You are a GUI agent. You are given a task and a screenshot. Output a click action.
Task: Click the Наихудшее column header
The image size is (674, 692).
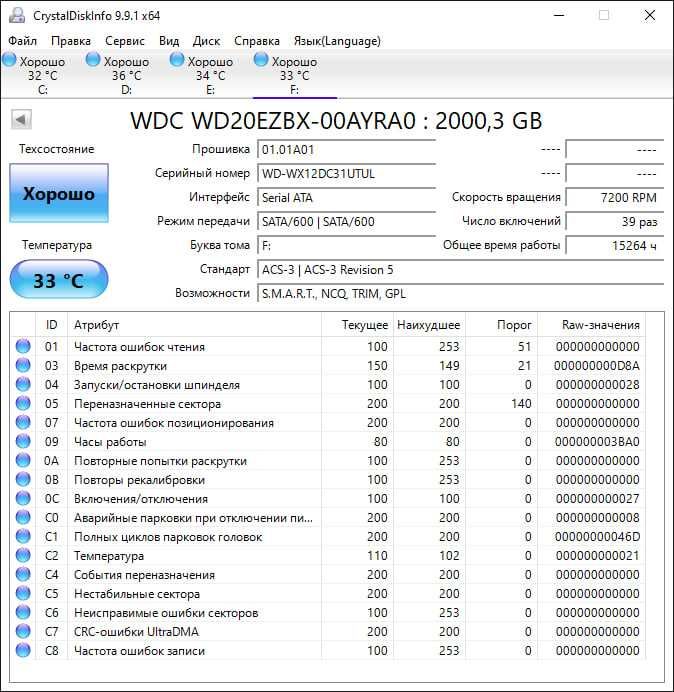(429, 325)
